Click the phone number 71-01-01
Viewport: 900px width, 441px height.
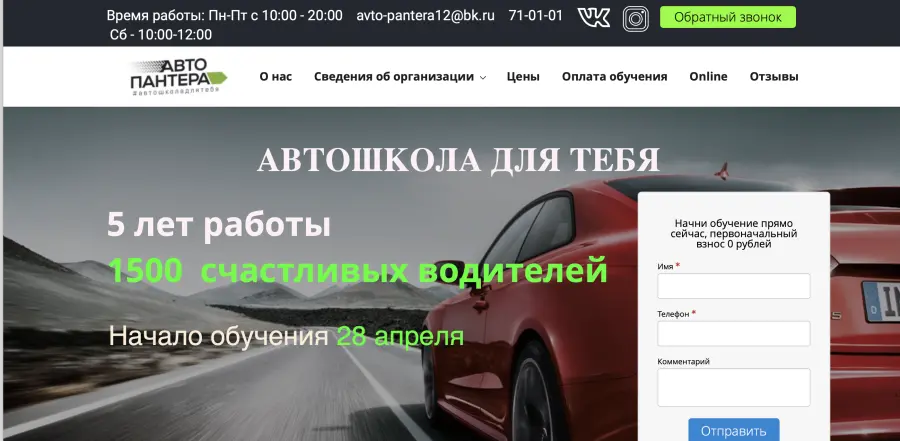coord(535,16)
